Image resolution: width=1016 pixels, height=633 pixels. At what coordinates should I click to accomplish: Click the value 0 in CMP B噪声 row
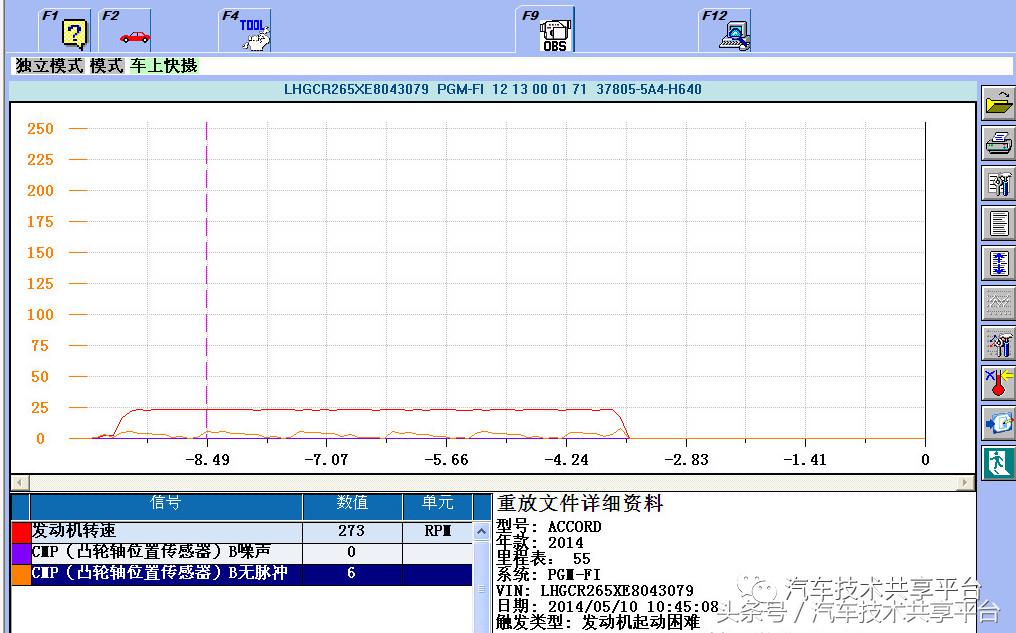(352, 553)
